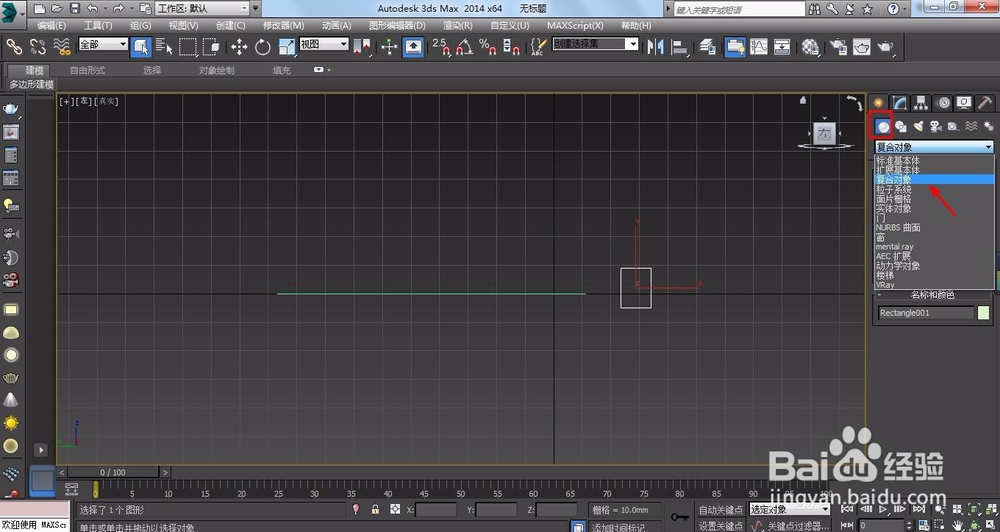Screen dimensions: 1000x532
Task: Click the Select and Manipulate icon
Action: (389, 47)
